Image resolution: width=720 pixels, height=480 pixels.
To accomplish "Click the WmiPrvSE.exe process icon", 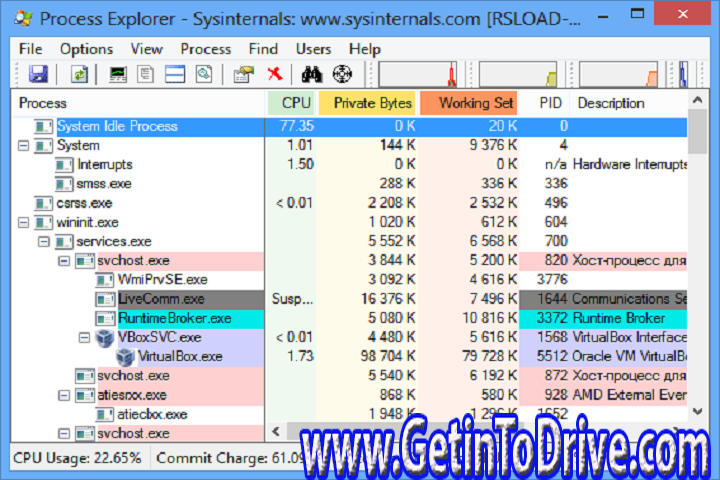I will pyautogui.click(x=105, y=280).
